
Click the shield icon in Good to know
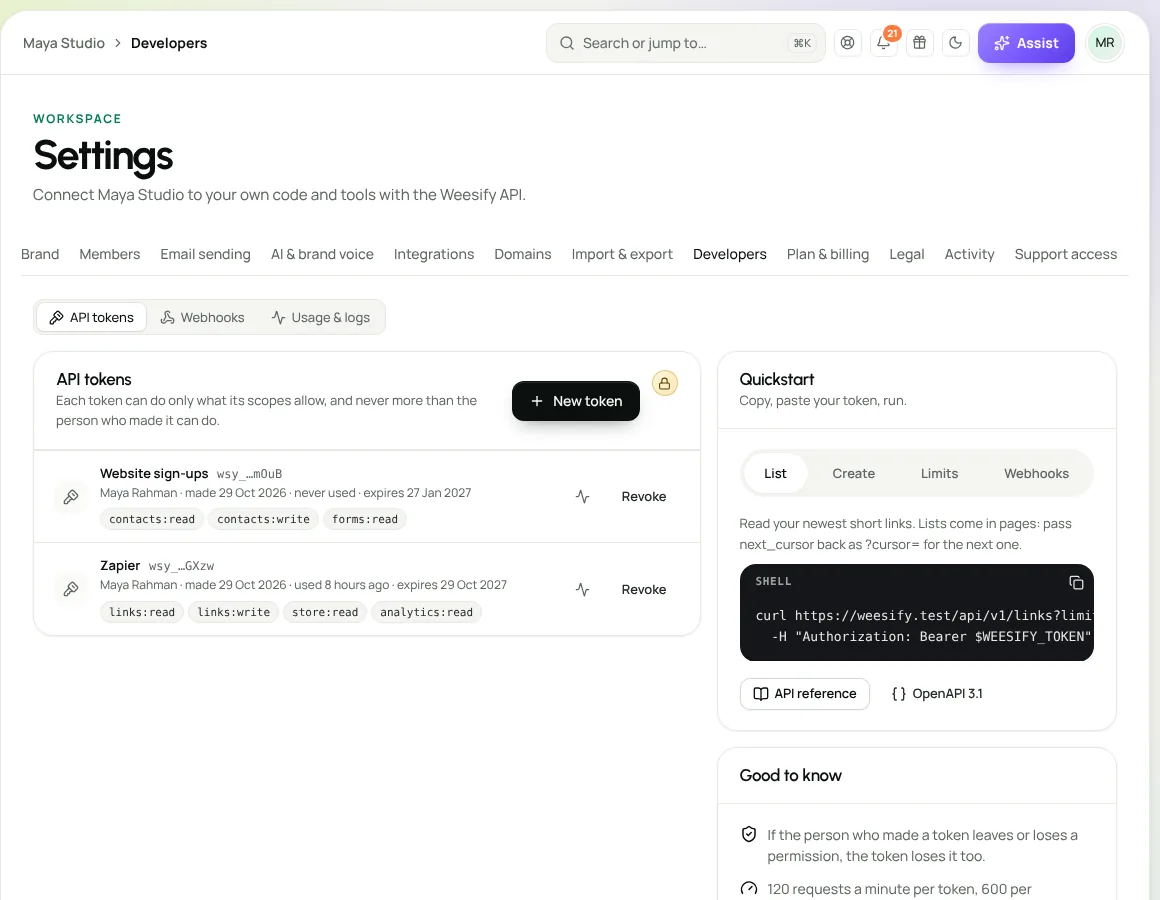pos(749,835)
